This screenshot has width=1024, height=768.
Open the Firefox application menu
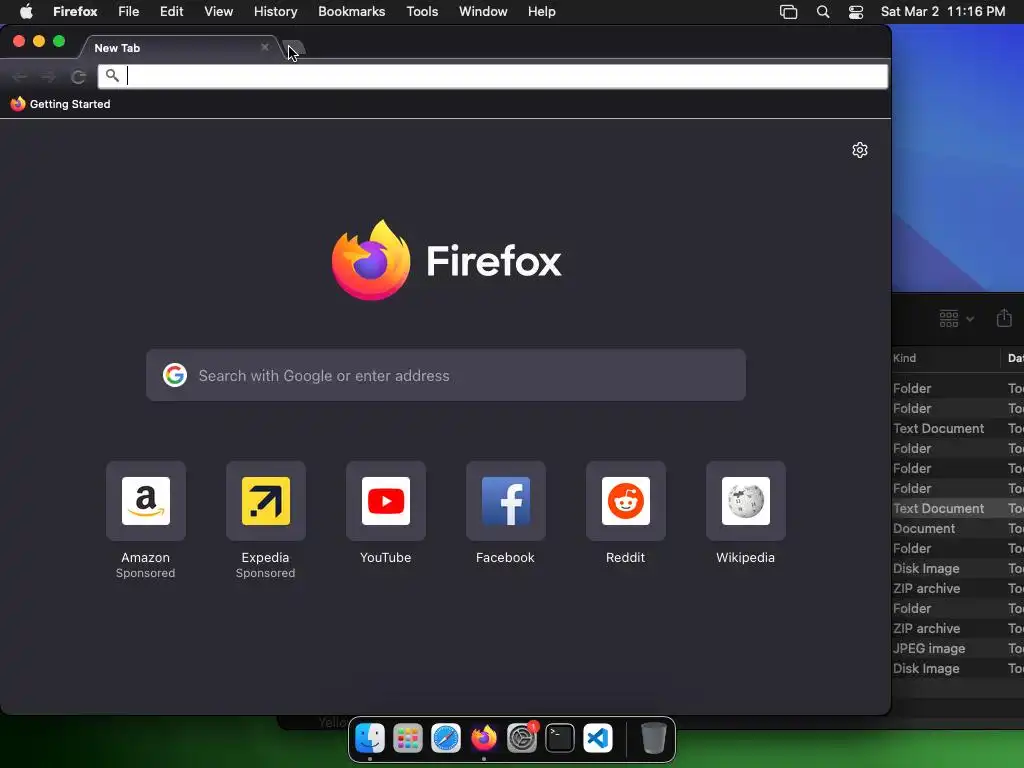tap(75, 12)
